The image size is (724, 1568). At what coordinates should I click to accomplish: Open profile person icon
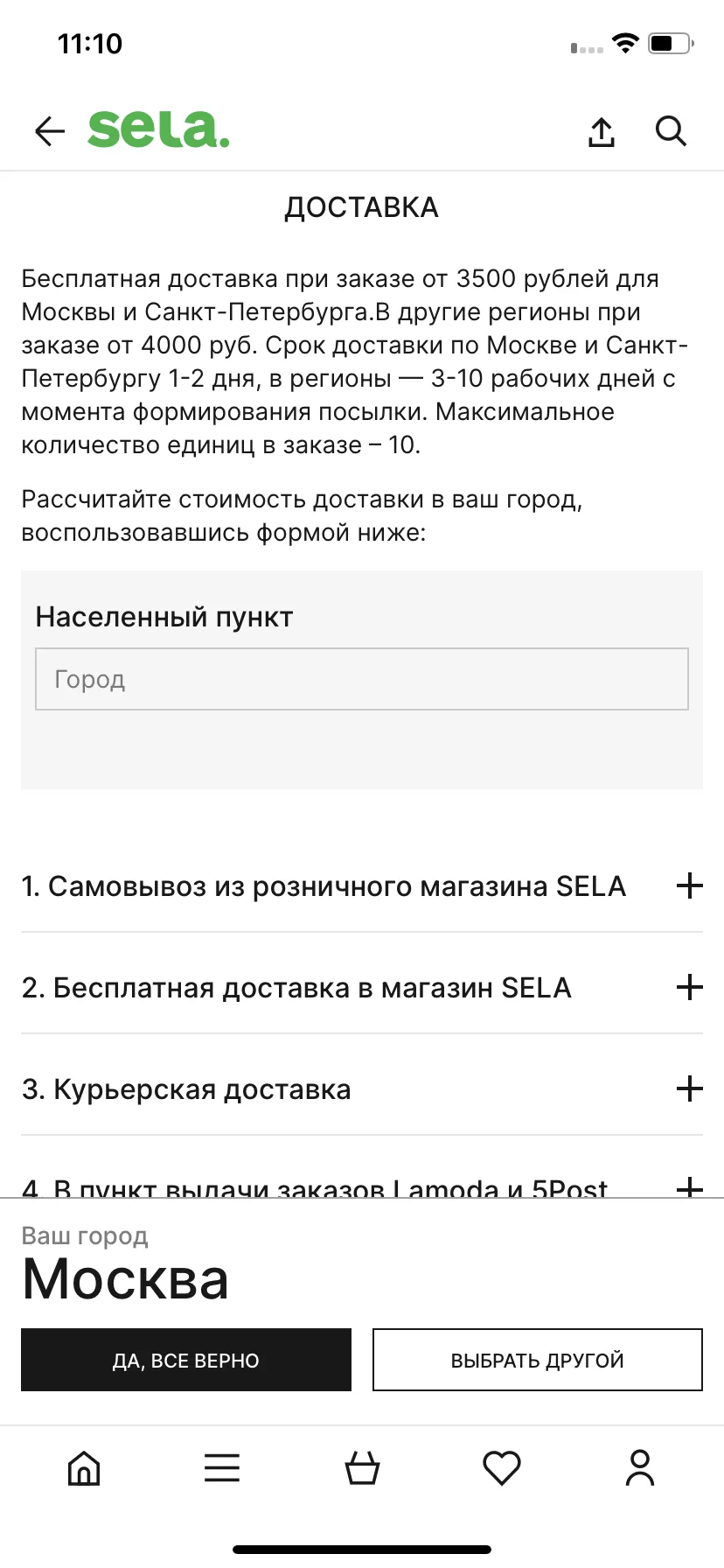(x=640, y=1467)
